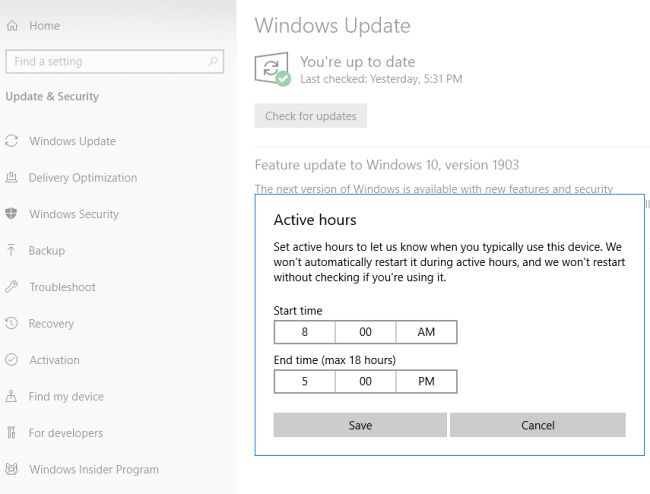Open the start time hour picker showing 8
The height and width of the screenshot is (494, 650).
click(305, 332)
